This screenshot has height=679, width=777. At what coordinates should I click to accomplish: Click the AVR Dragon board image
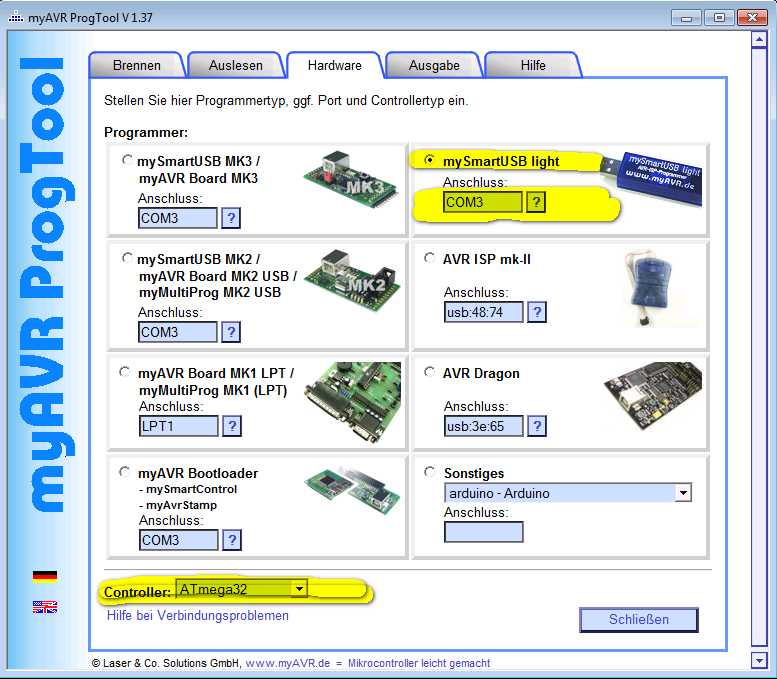(653, 396)
